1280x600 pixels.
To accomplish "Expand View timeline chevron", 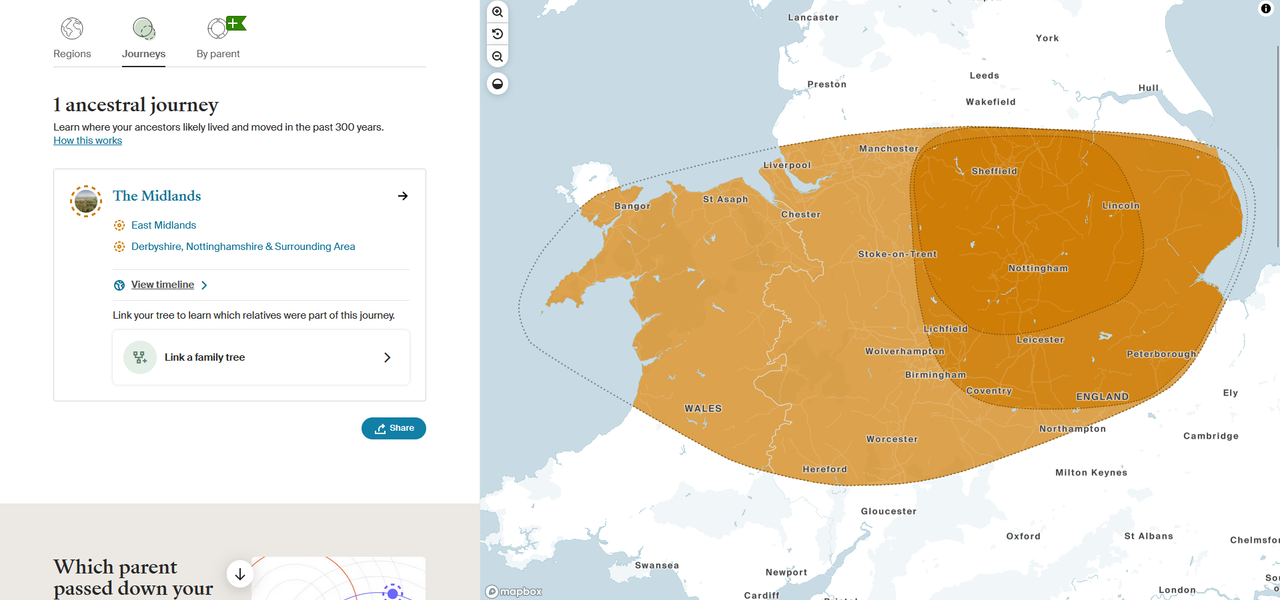I will [204, 285].
